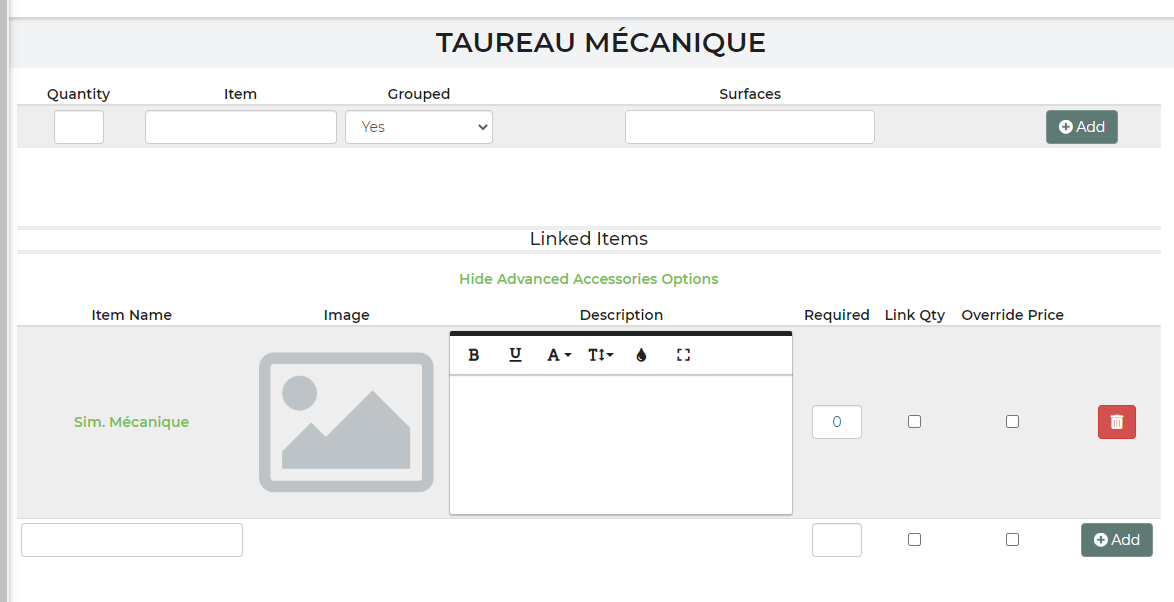
Task: Enable Override Price for Sim. Mécanique
Action: [x=1012, y=422]
